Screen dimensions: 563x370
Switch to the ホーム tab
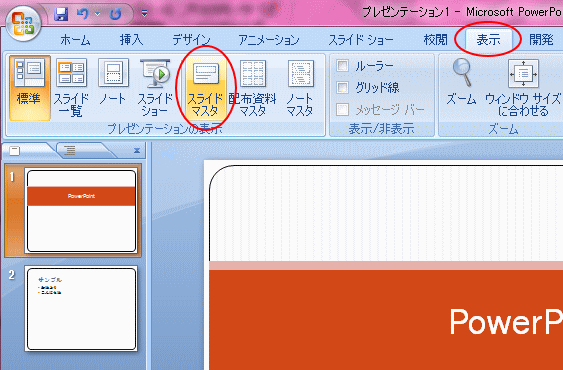tap(75, 40)
